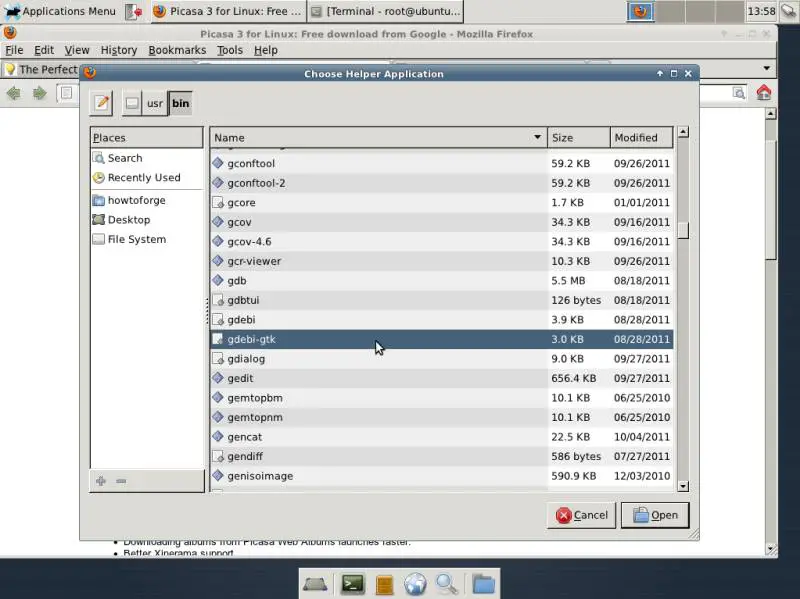Open web browser globe in bottom panel
Screen dimensions: 800x599
click(415, 584)
